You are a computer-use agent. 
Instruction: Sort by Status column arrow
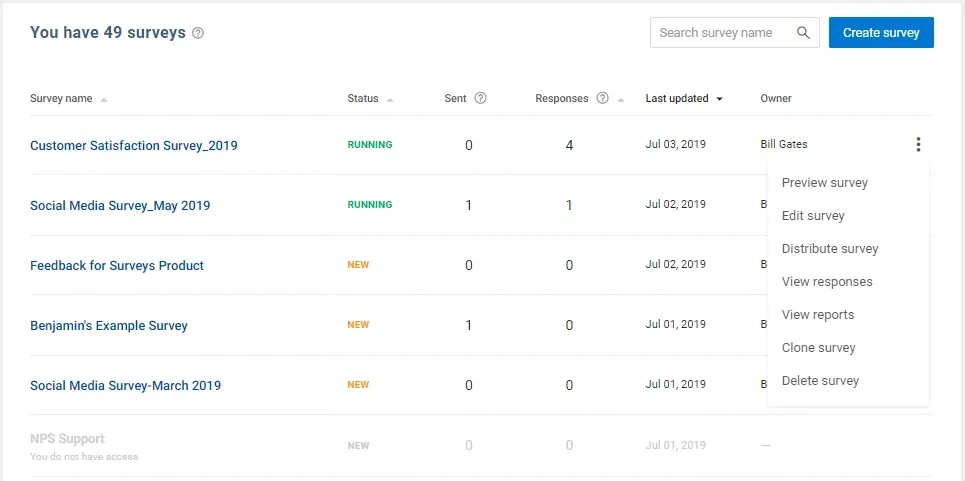tap(390, 100)
